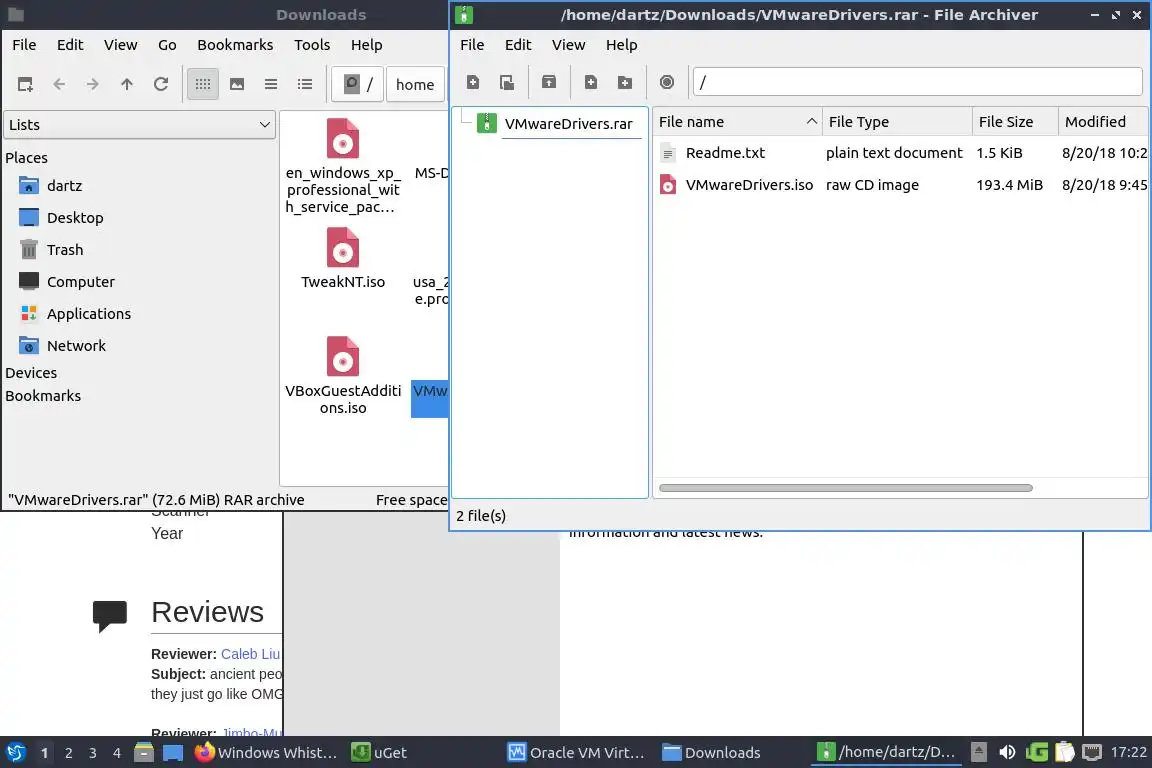Open Edit menu in File Archiver
This screenshot has height=768, width=1152.
(x=518, y=45)
